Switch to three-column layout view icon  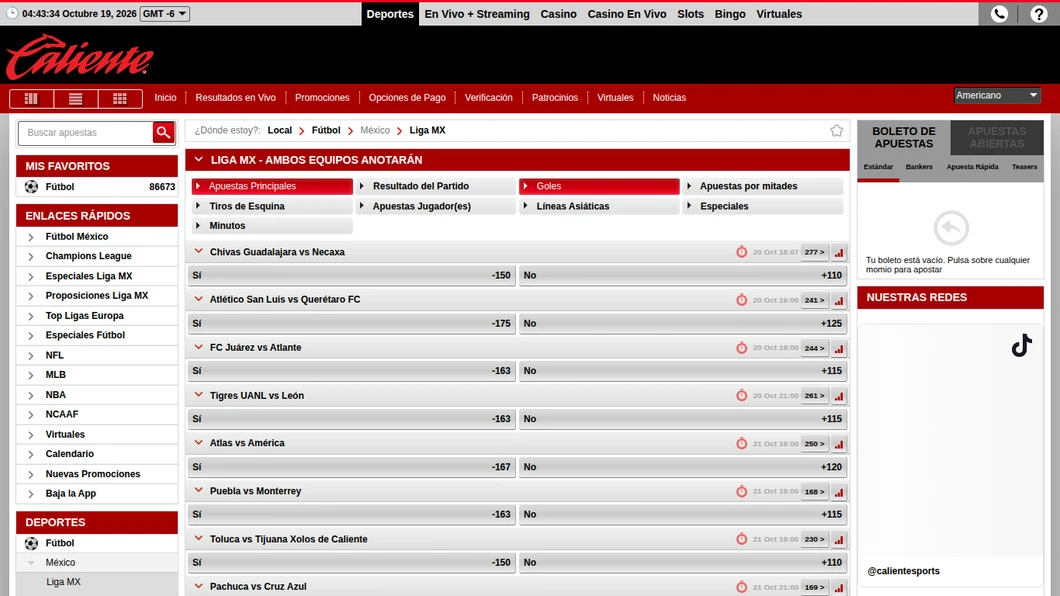point(31,98)
